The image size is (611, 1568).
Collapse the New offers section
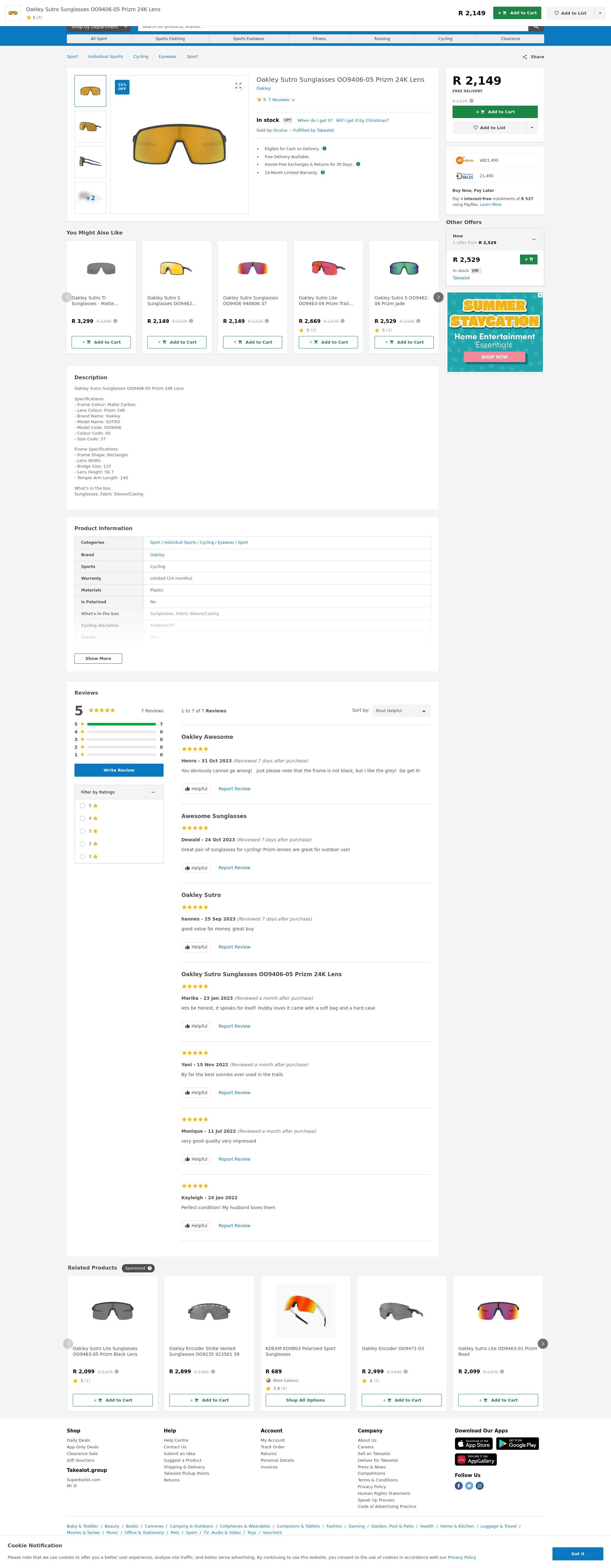pos(534,239)
